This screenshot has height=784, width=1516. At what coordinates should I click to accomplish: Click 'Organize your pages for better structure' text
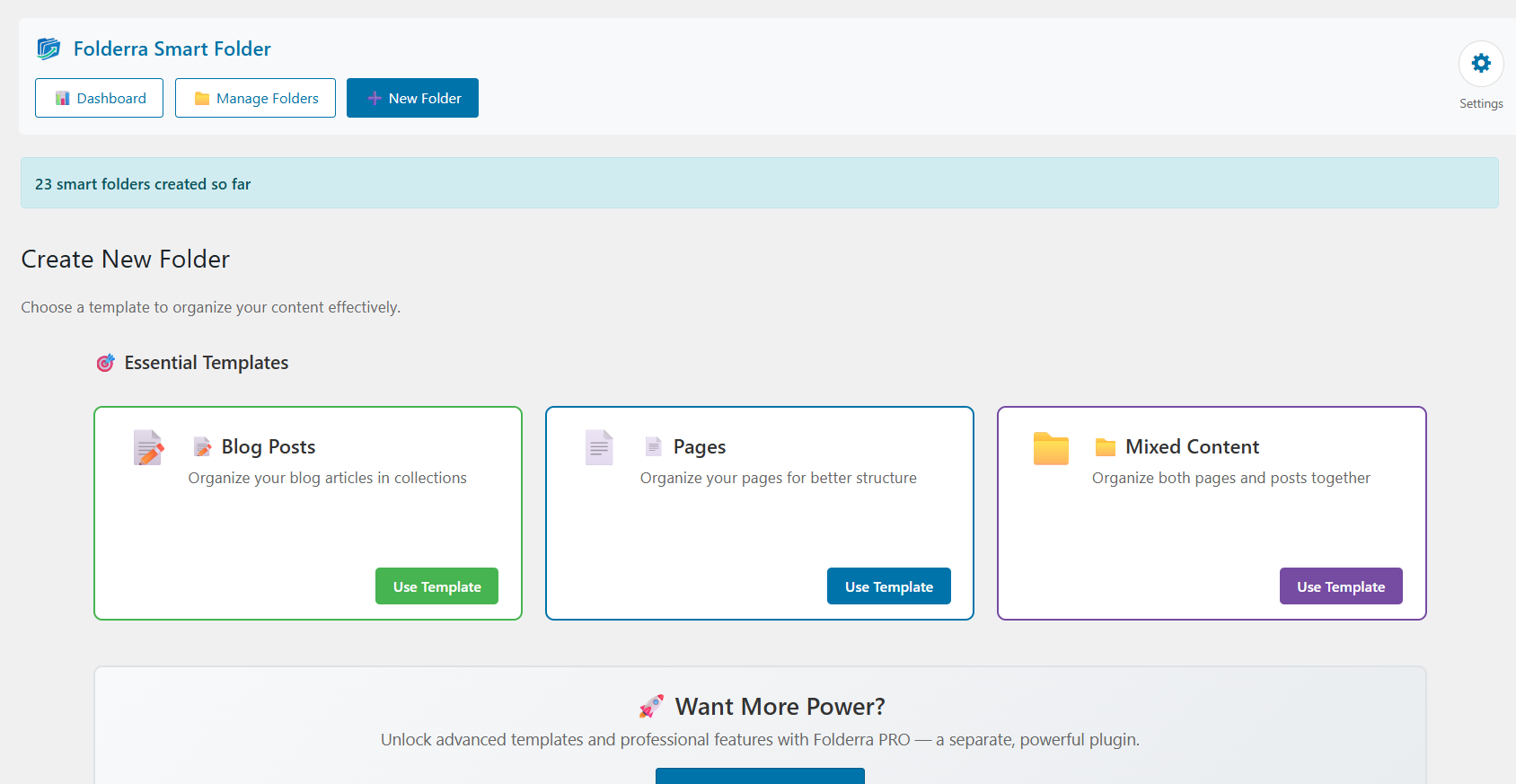[x=779, y=478]
